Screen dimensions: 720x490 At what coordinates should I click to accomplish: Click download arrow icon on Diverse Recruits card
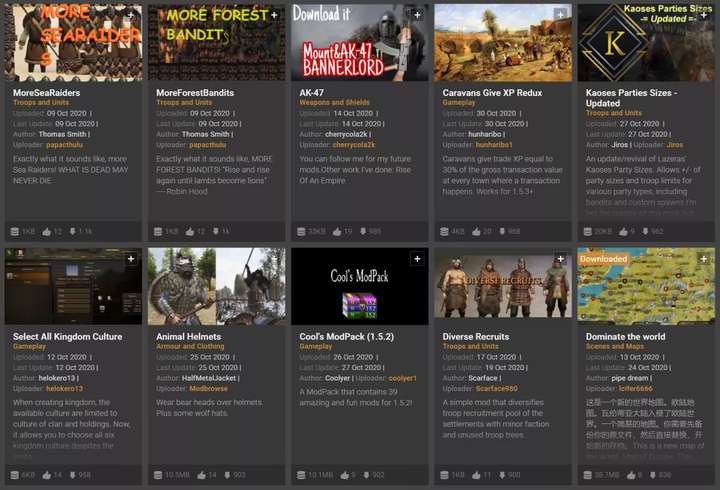502,475
